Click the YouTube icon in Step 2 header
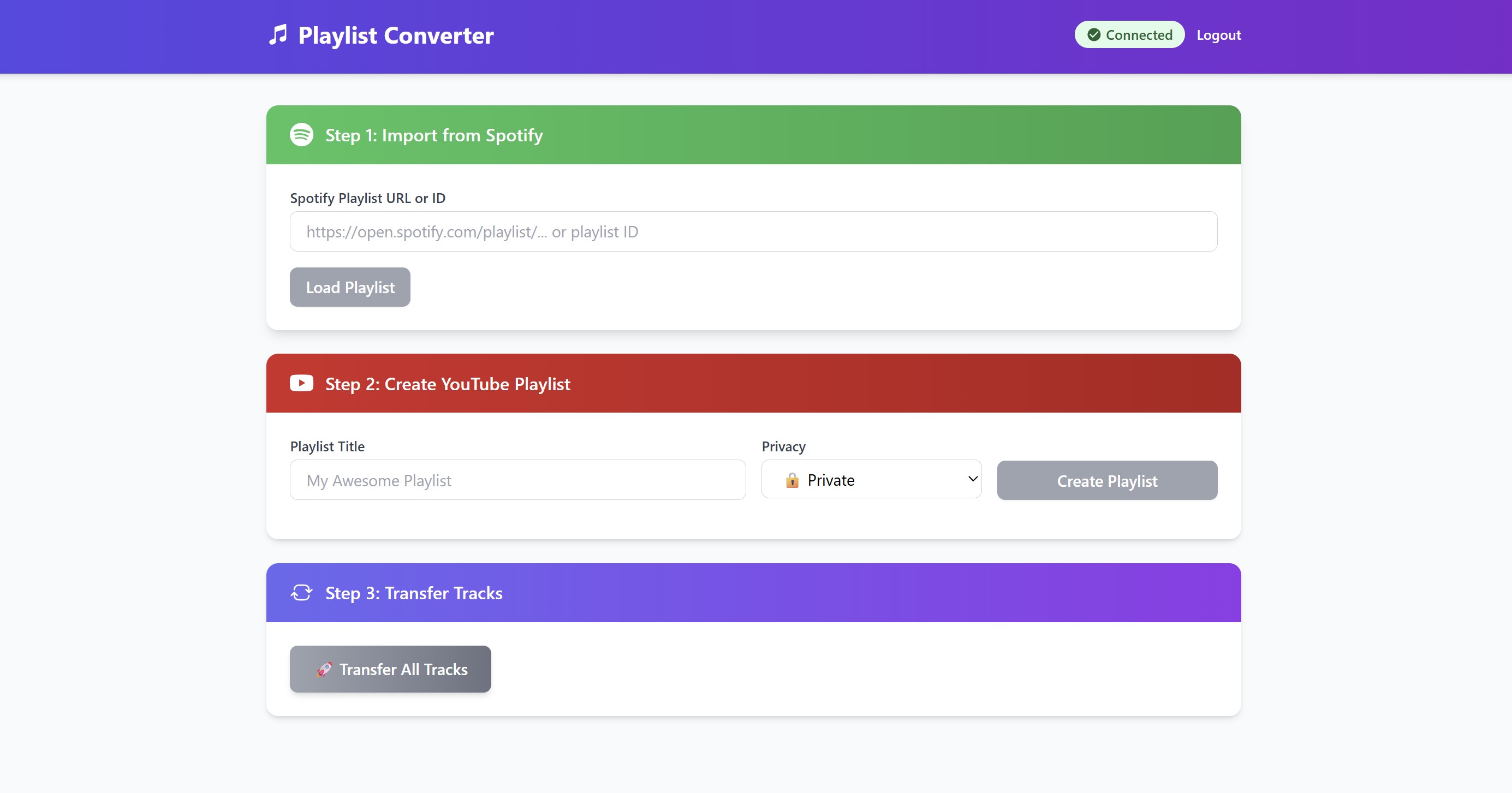The height and width of the screenshot is (793, 1512). [x=302, y=383]
